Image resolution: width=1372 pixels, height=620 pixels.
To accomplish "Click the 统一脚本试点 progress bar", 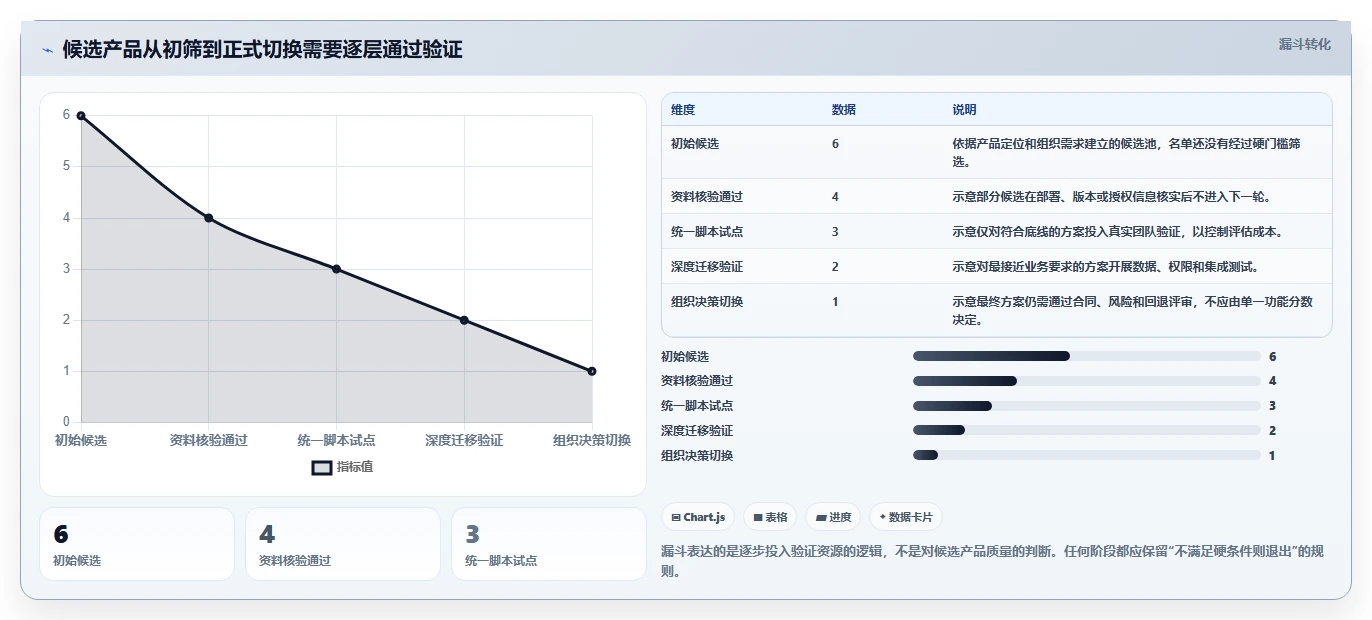I will (x=1087, y=406).
